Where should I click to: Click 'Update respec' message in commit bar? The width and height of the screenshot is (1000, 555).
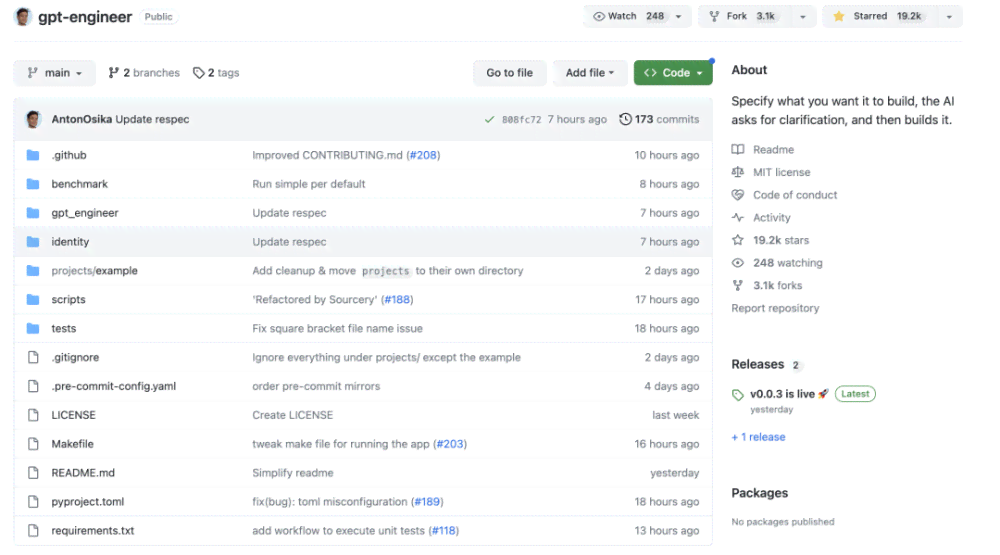(x=152, y=119)
